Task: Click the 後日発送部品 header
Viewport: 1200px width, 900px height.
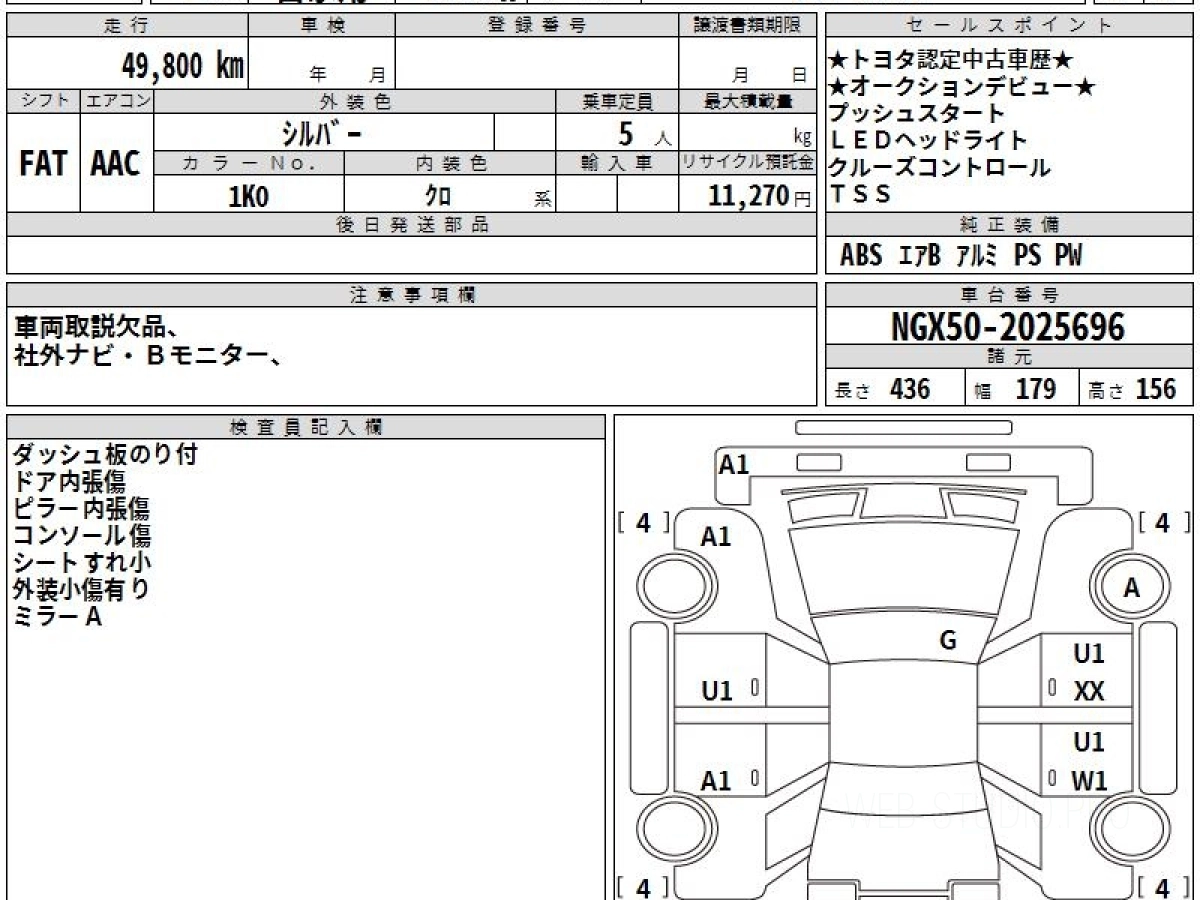Action: pos(411,225)
